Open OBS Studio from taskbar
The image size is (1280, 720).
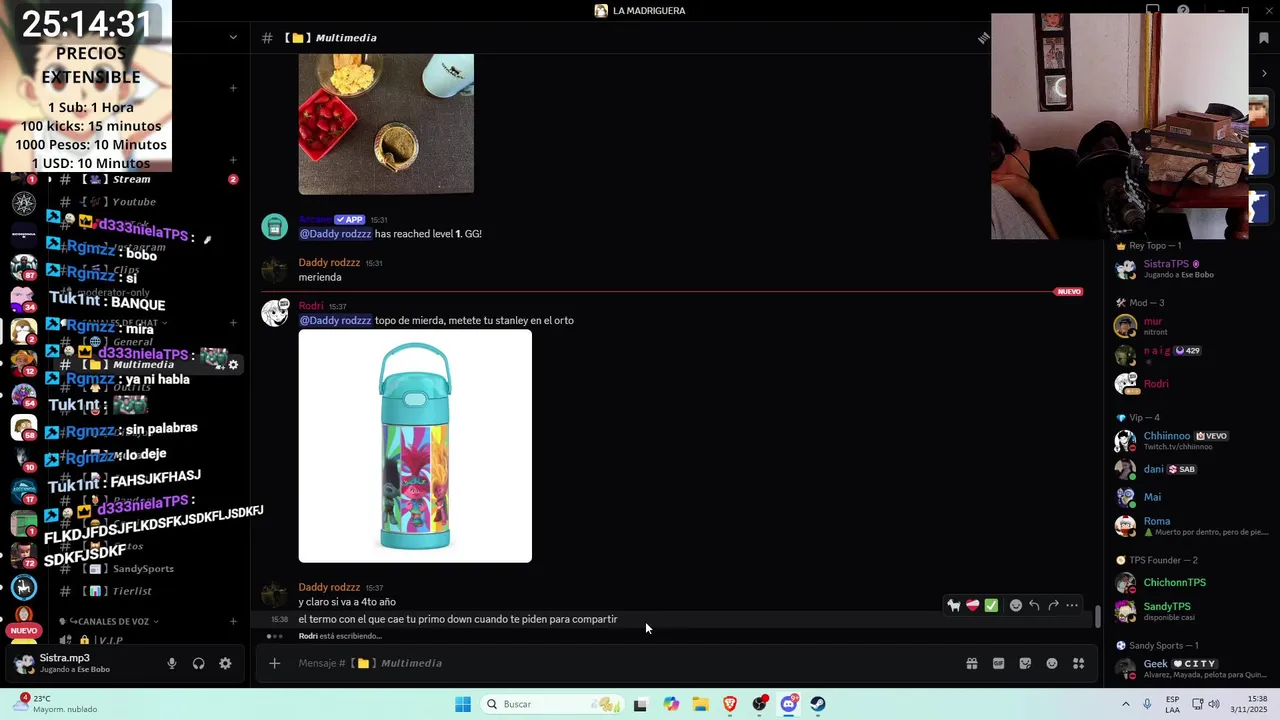point(760,704)
